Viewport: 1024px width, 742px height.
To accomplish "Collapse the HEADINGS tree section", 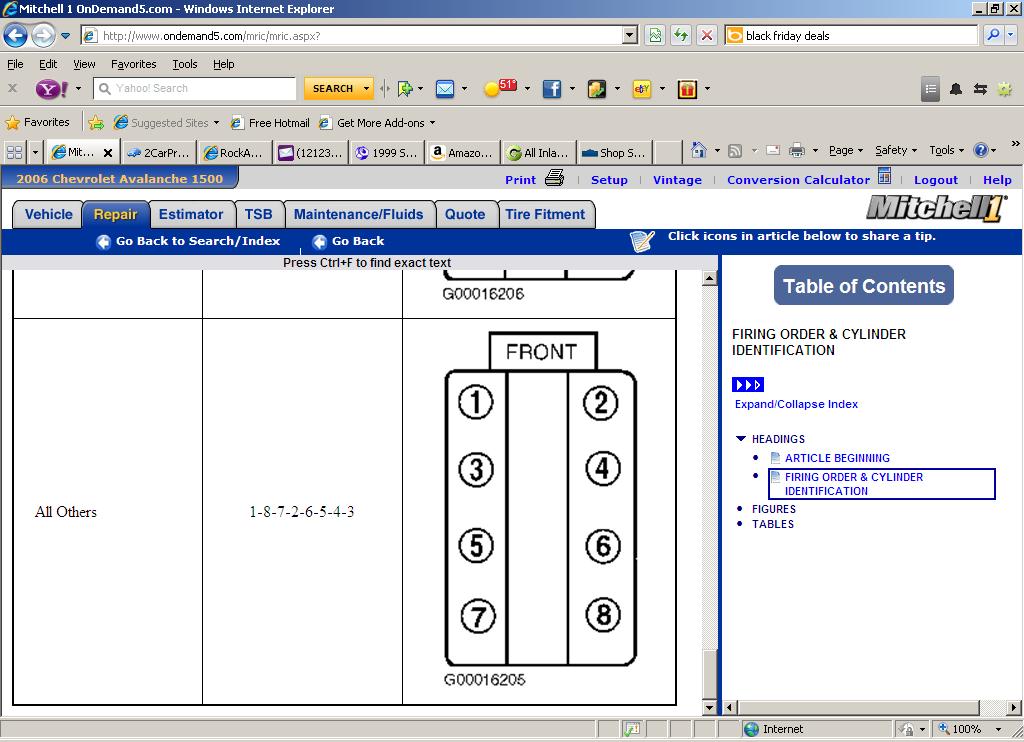I will [741, 439].
